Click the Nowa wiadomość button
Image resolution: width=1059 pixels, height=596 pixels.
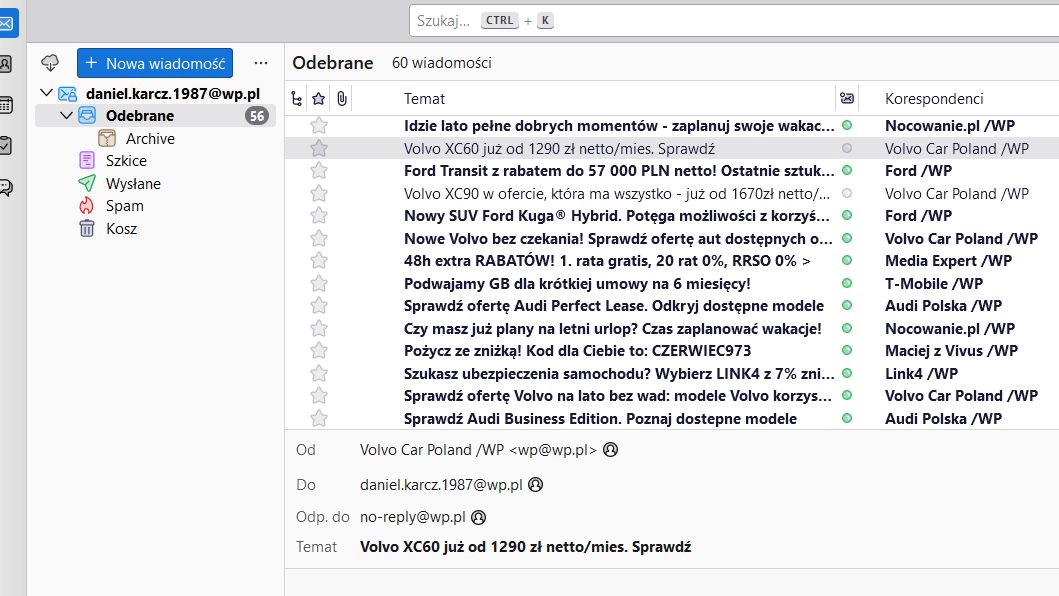154,62
